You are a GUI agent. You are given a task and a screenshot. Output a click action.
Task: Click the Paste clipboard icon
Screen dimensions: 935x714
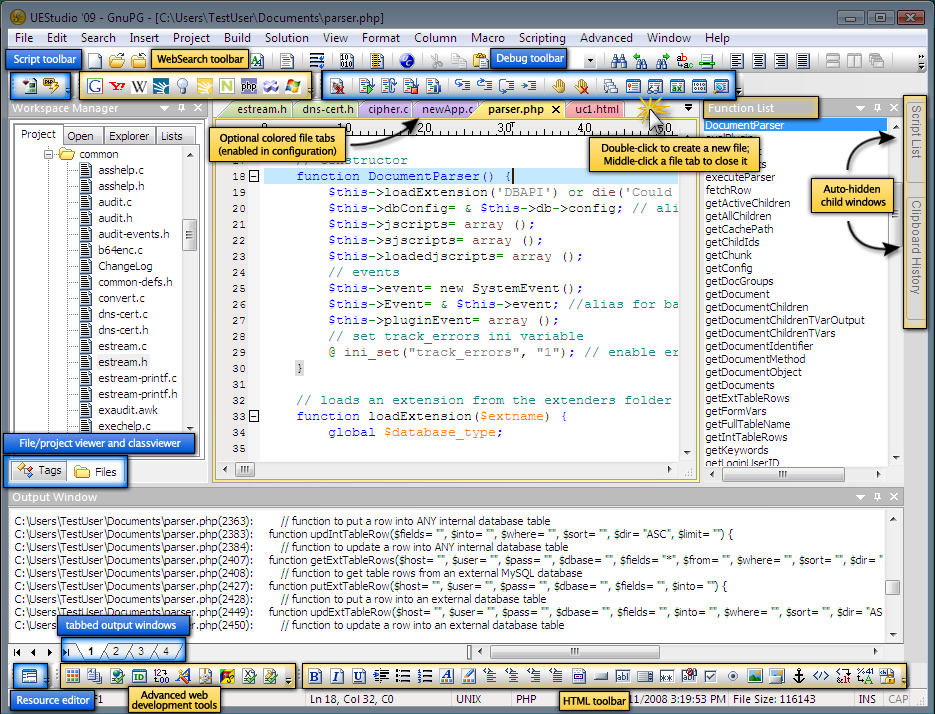click(480, 60)
